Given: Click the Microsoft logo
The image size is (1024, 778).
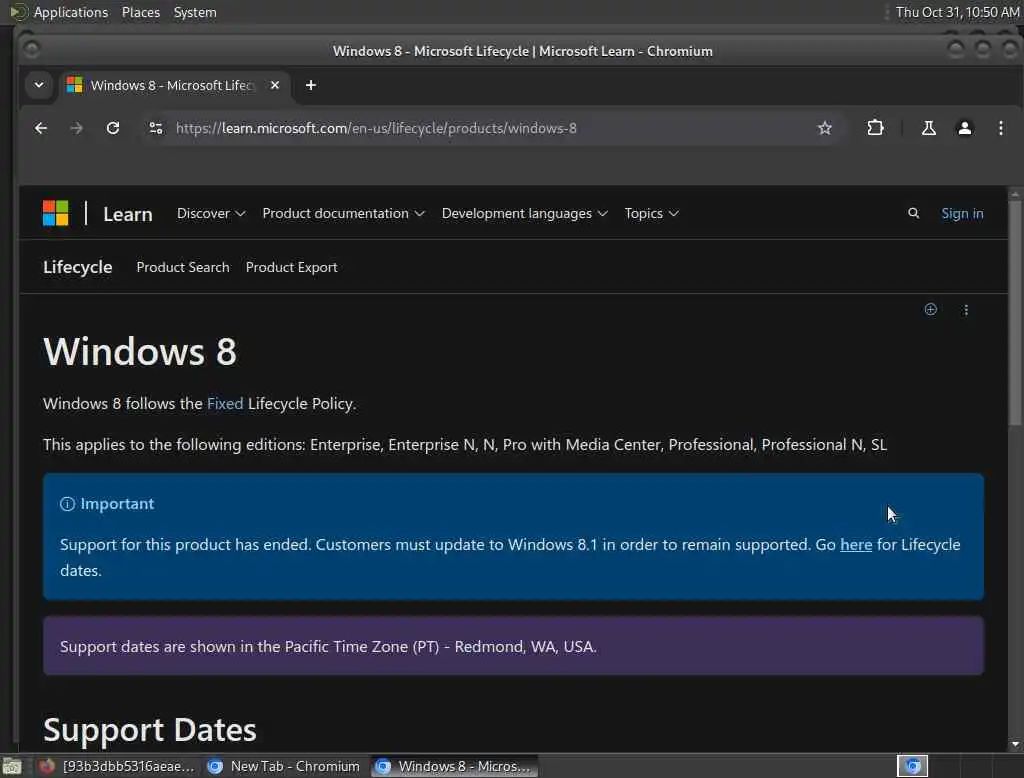Looking at the screenshot, I should pyautogui.click(x=56, y=213).
